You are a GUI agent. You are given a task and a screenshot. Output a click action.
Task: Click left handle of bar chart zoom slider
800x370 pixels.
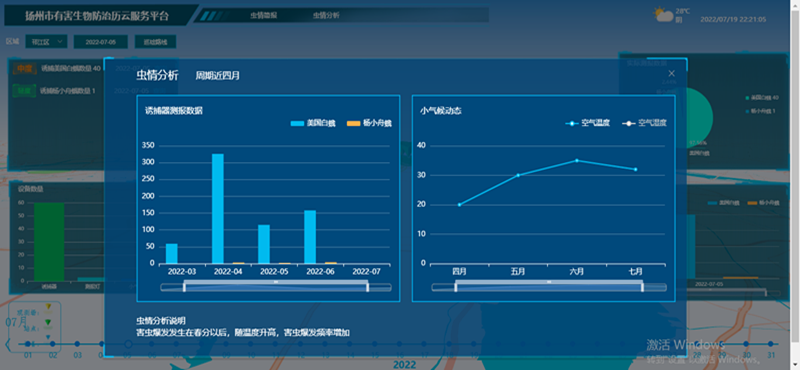(184, 287)
